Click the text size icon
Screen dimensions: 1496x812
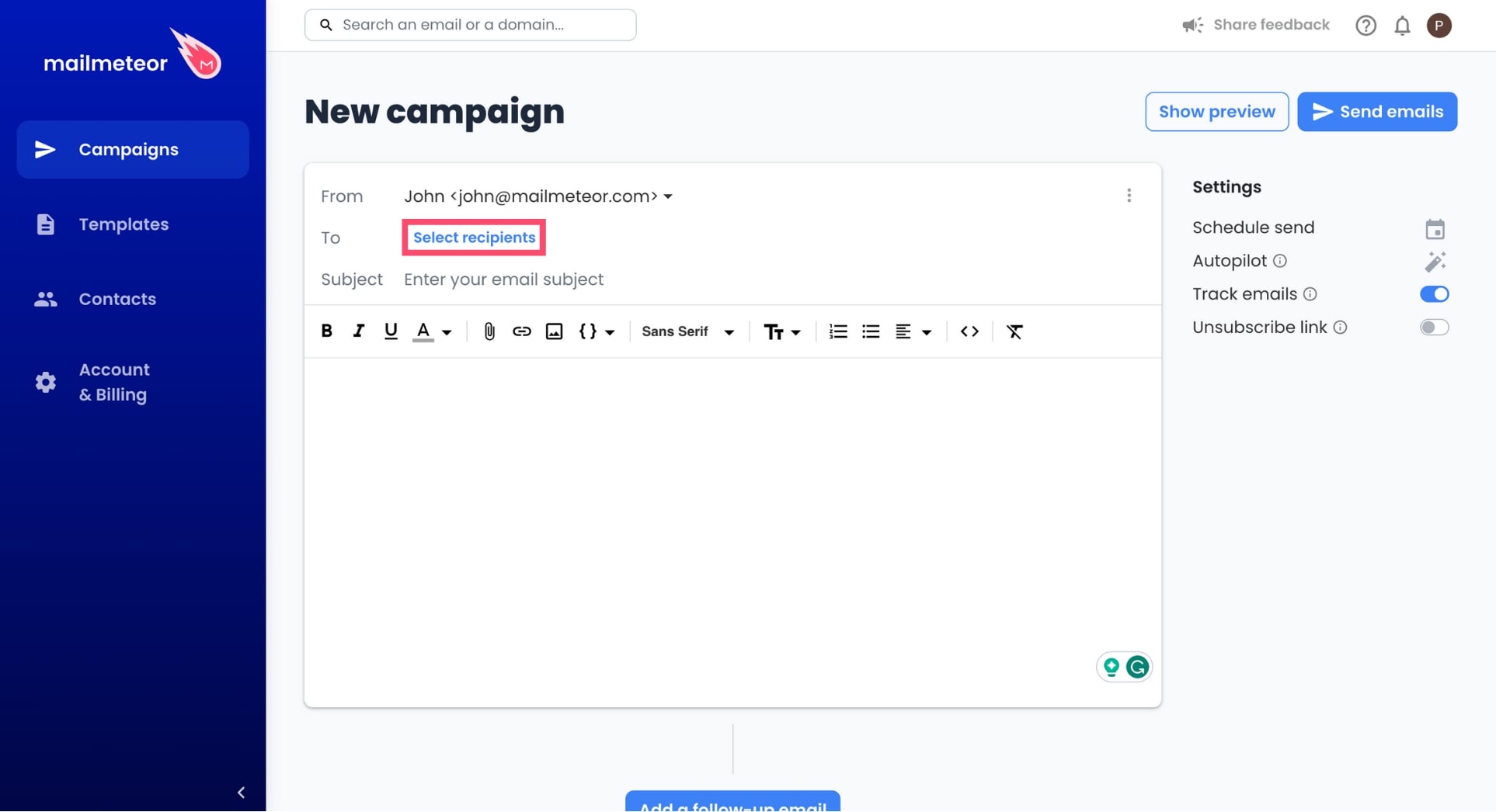(774, 331)
